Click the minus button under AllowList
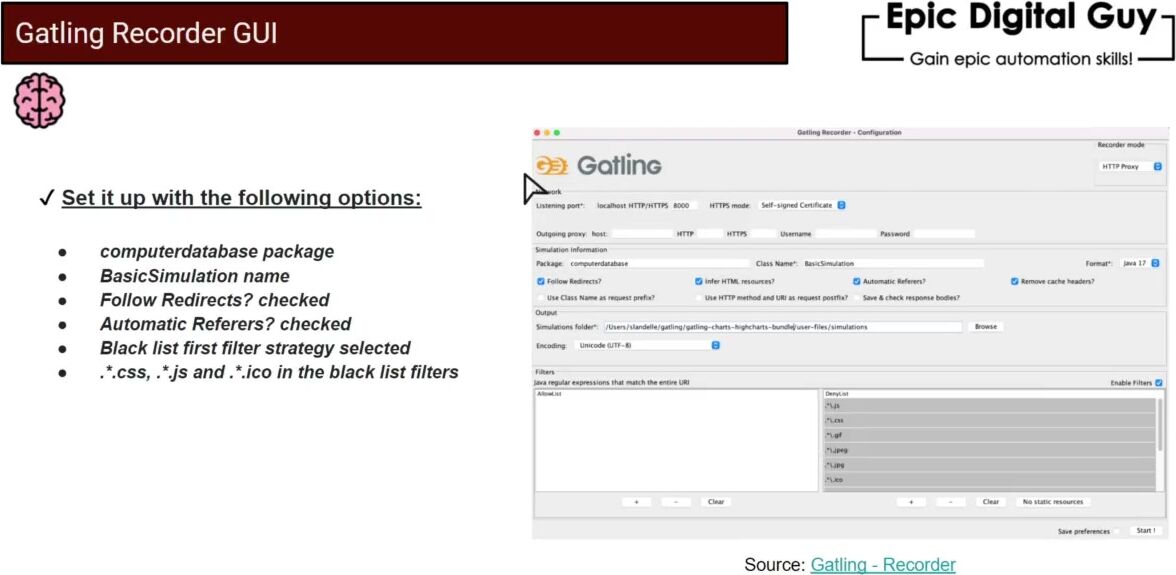The width and height of the screenshot is (1176, 575). tap(675, 502)
